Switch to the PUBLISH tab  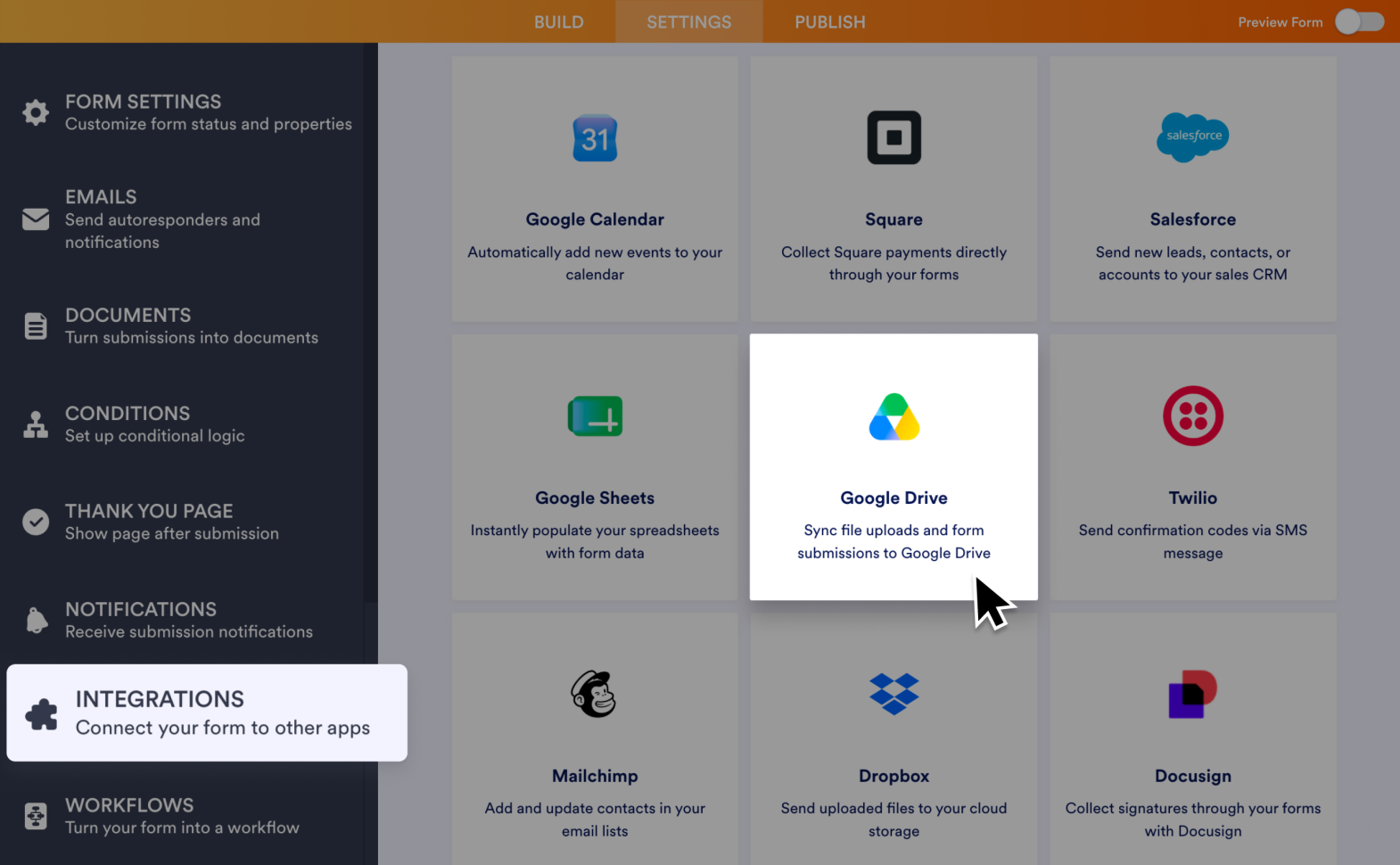coord(830,21)
